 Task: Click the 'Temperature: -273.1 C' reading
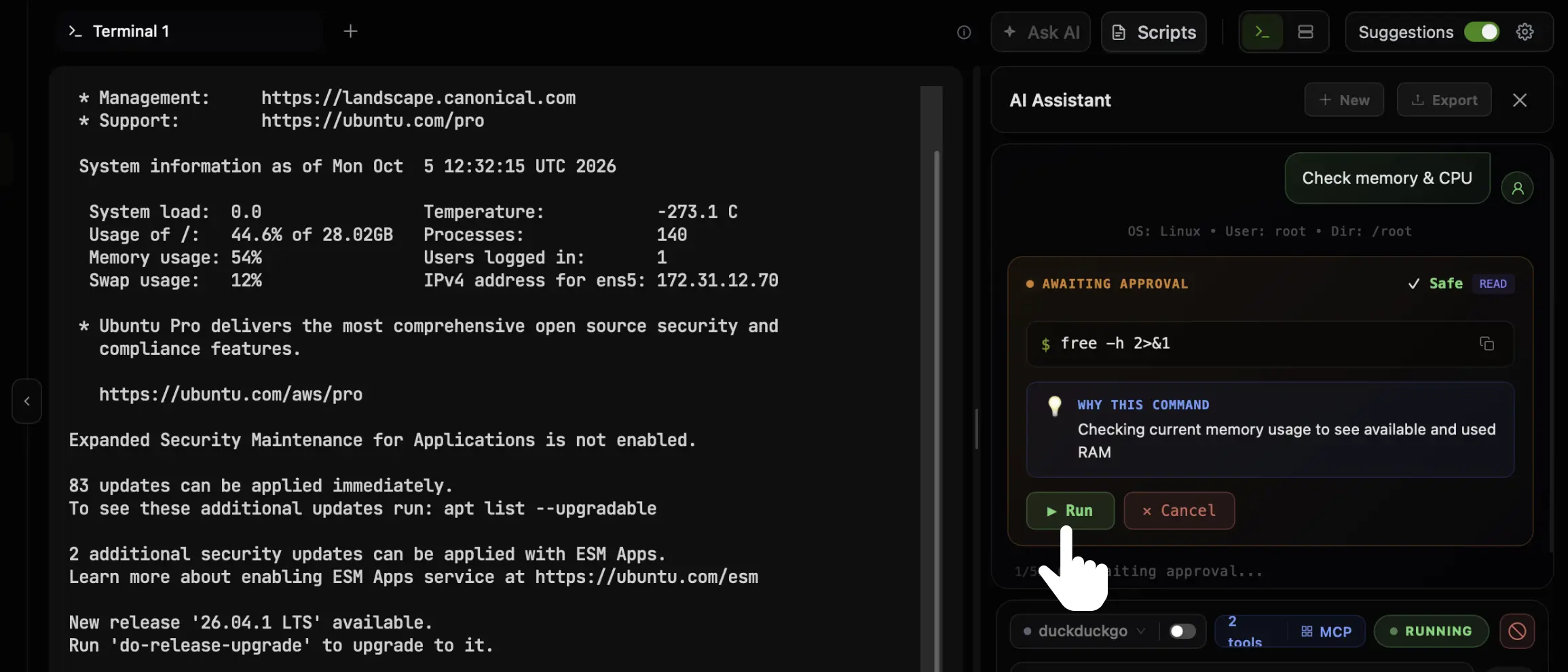580,212
